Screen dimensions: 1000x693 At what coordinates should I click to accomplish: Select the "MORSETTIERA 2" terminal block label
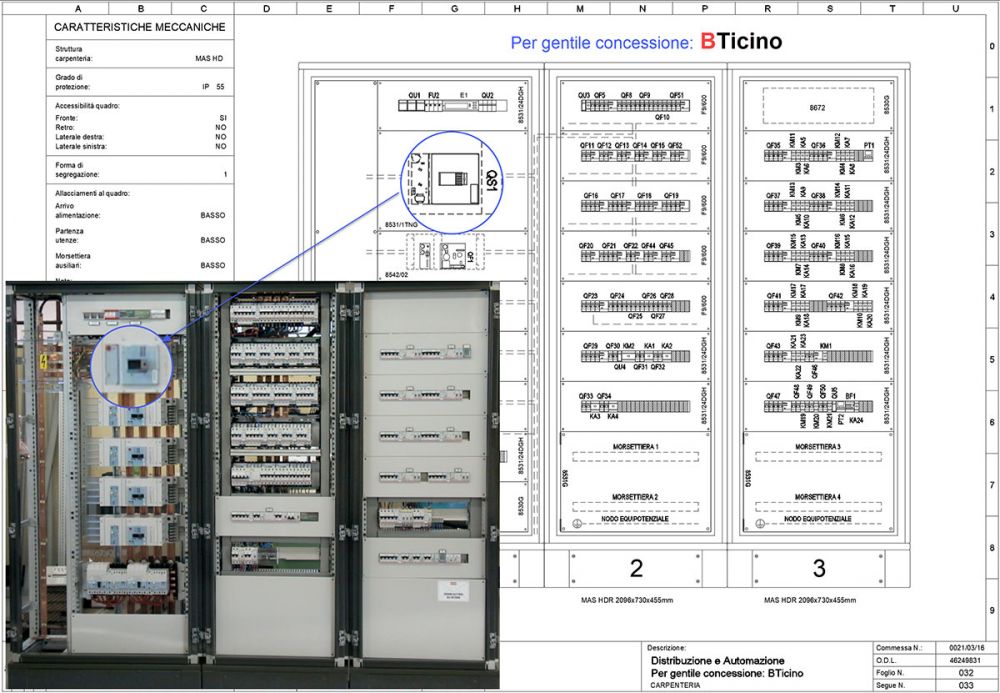coord(635,497)
